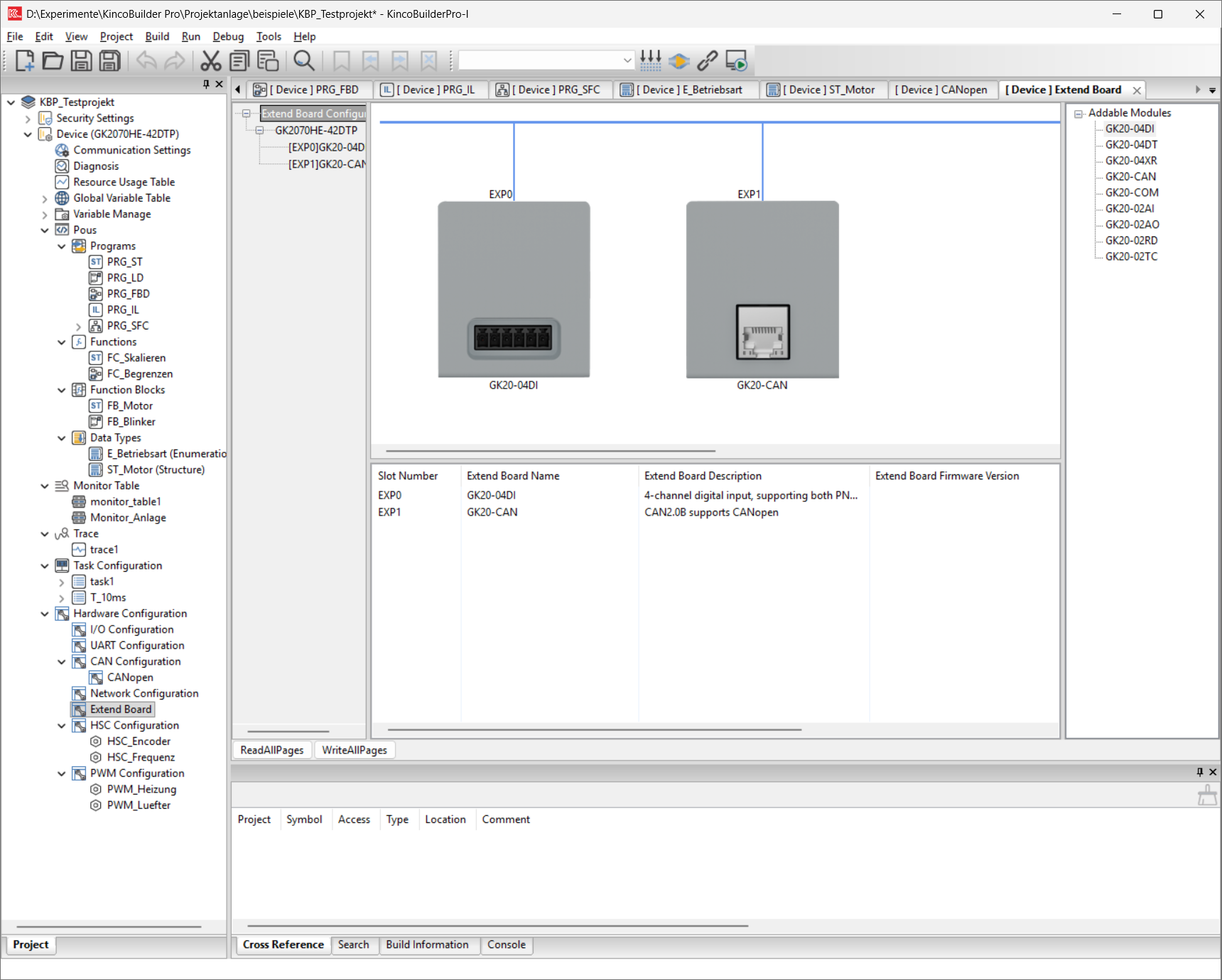The image size is (1222, 980).
Task: Select the GK20-04DI board image
Action: 514,289
